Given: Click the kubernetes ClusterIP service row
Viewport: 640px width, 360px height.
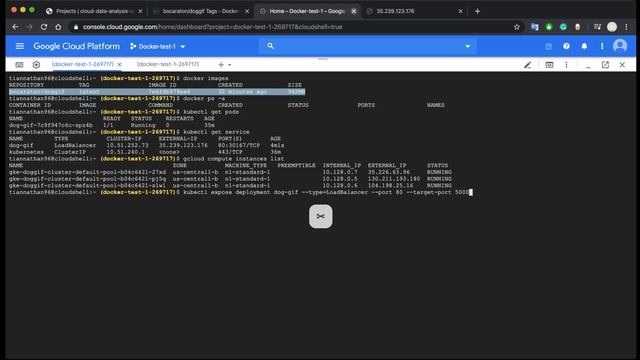Looking at the screenshot, I should point(145,152).
